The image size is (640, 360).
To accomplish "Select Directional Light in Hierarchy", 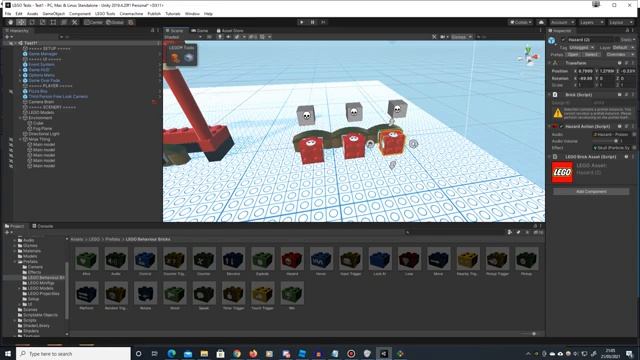I will (44, 133).
